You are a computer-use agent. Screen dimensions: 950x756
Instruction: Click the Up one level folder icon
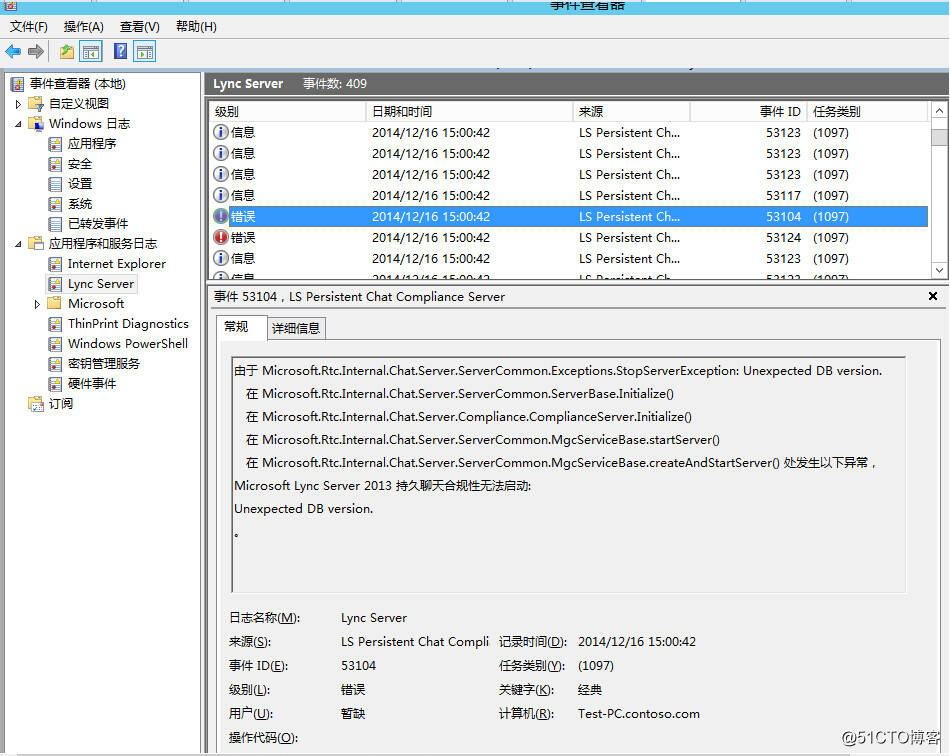click(67, 52)
